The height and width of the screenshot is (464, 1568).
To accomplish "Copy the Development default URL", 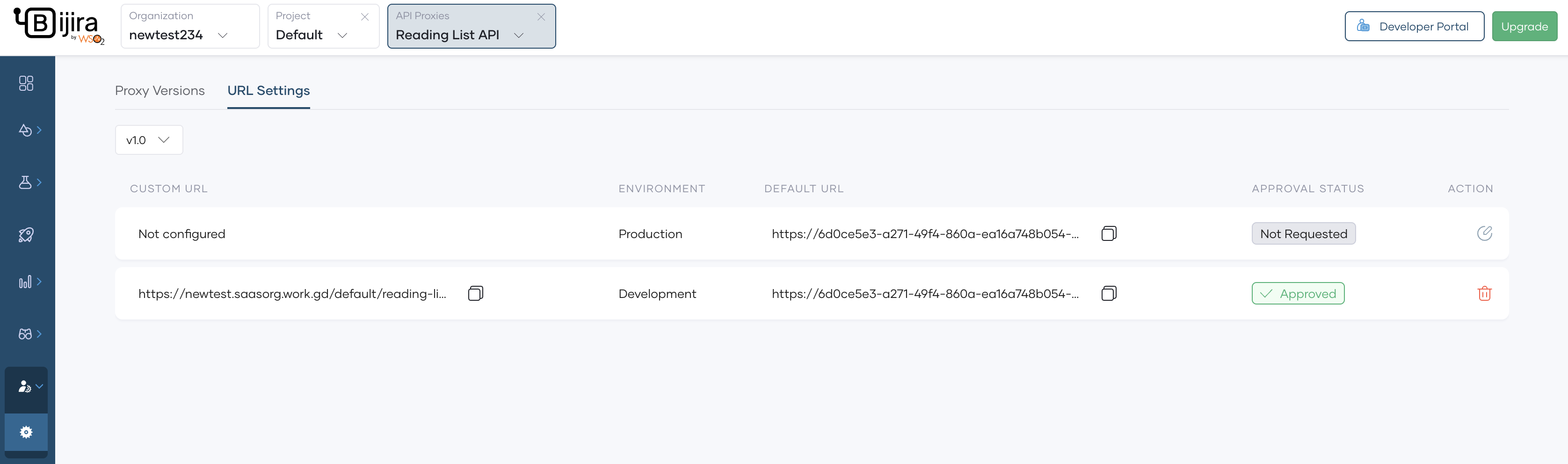I will pos(1109,293).
